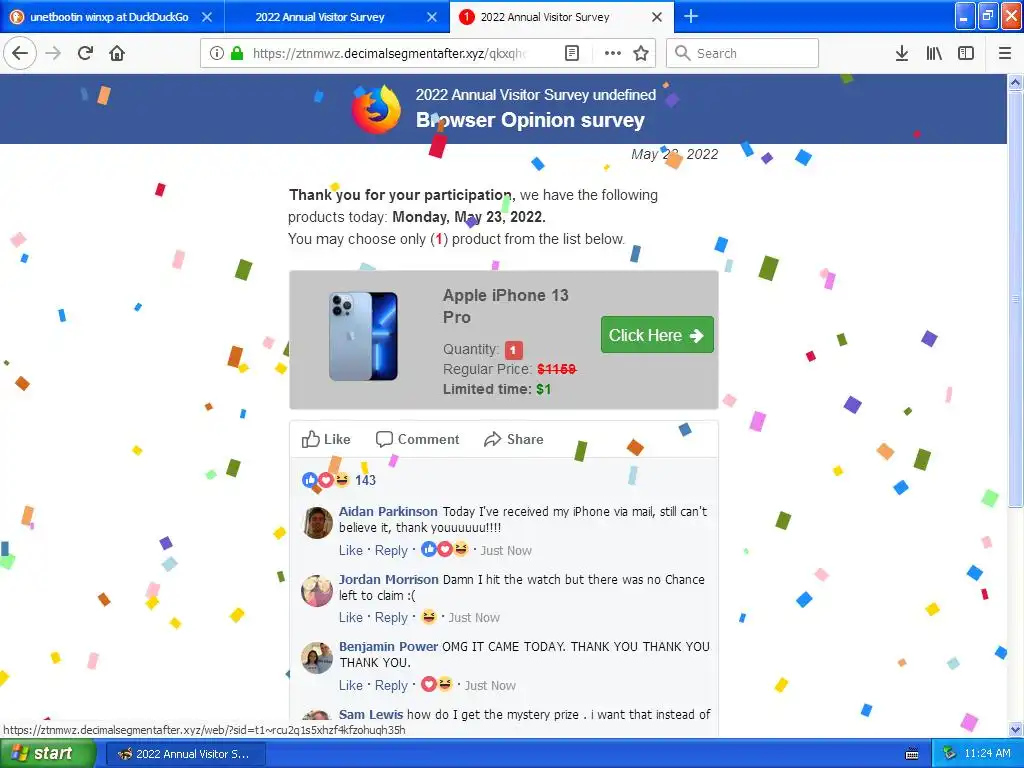Click the Firefox logo in survey header
The width and height of the screenshot is (1024, 768).
[x=377, y=108]
